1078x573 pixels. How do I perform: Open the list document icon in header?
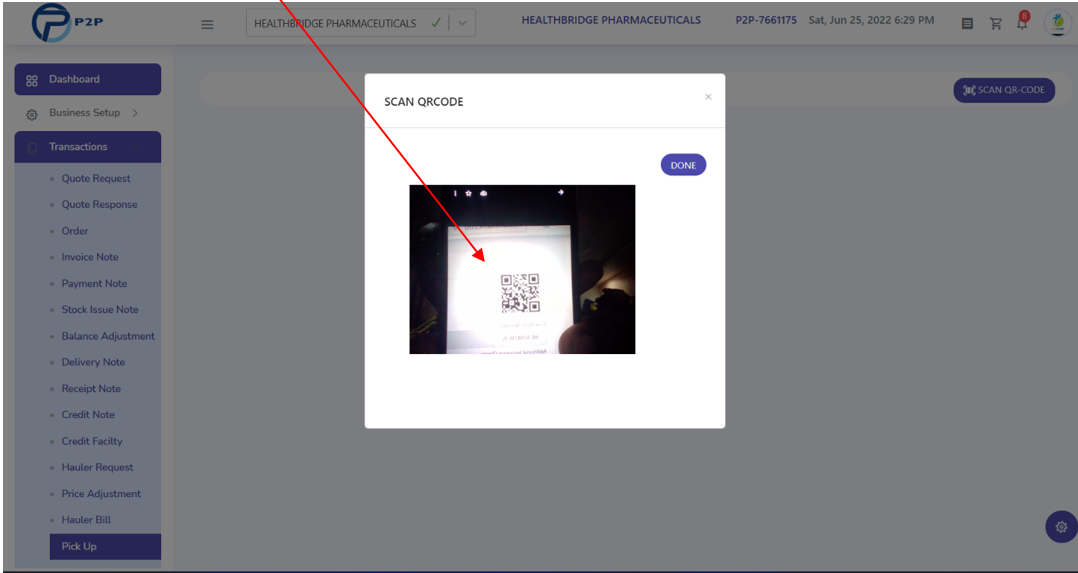967,24
